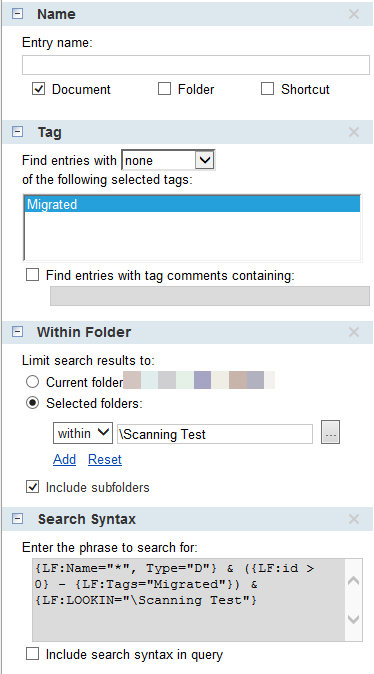The height and width of the screenshot is (674, 374).
Task: Remove the Tag search section
Action: click(x=353, y=132)
